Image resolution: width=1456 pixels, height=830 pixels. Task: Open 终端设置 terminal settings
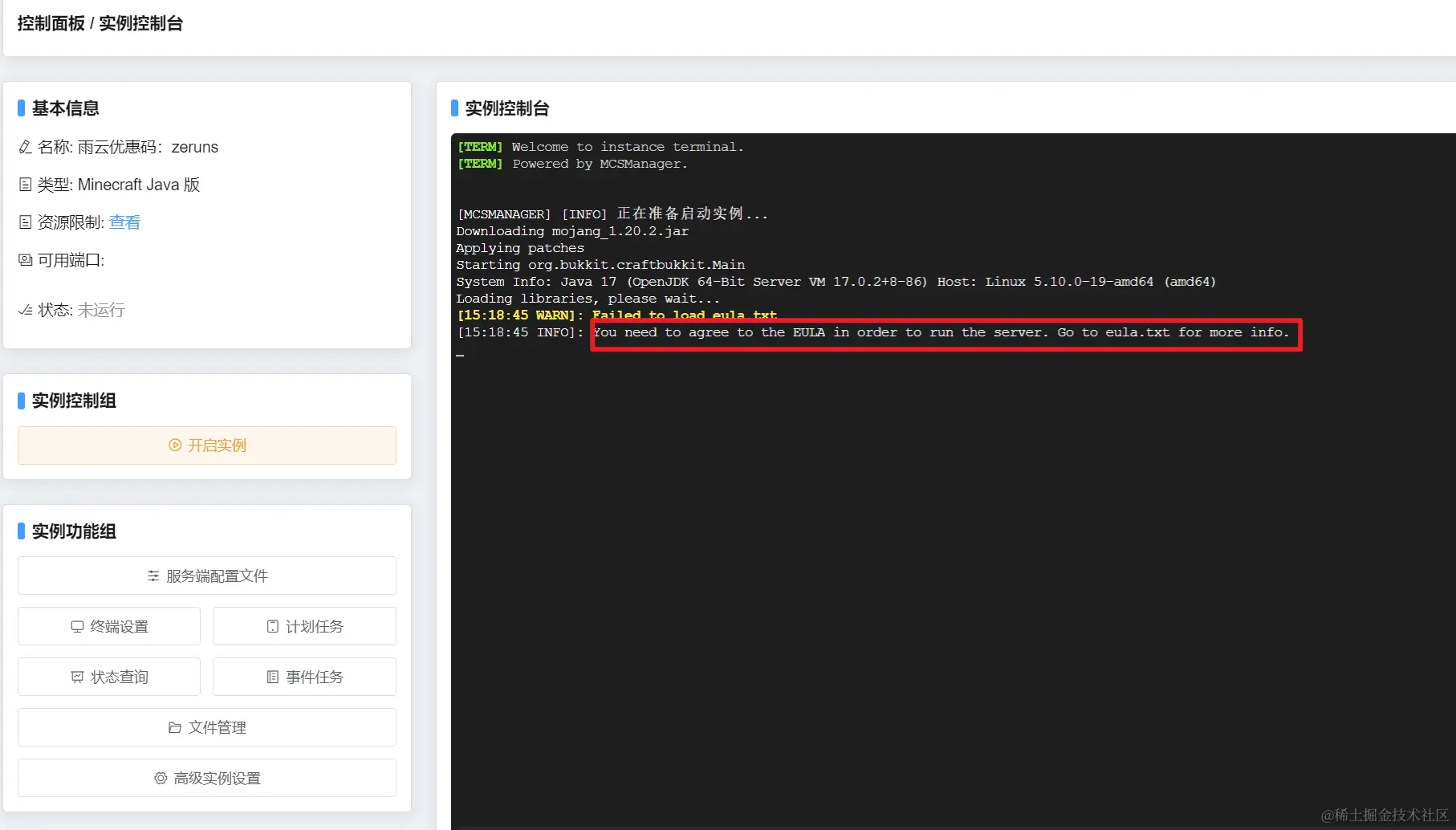pyautogui.click(x=109, y=627)
